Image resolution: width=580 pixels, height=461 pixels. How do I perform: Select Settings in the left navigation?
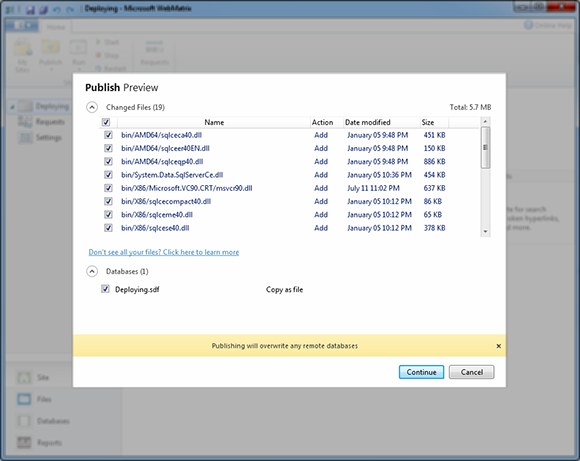pyautogui.click(x=49, y=138)
